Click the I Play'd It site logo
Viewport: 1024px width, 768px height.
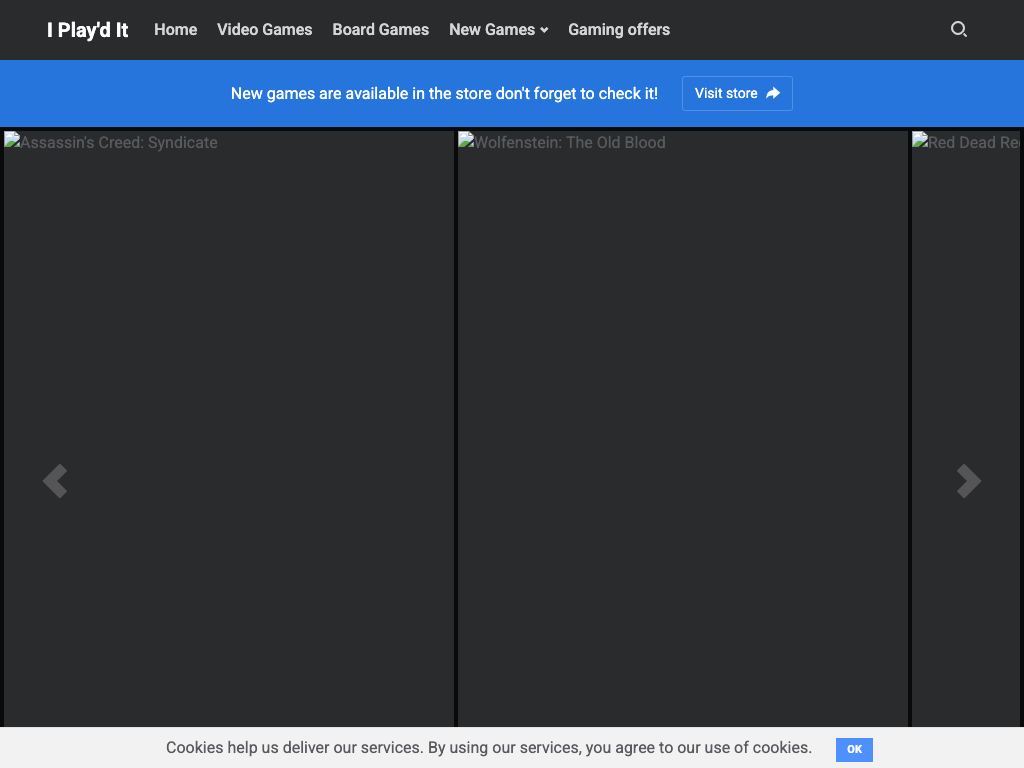[87, 30]
